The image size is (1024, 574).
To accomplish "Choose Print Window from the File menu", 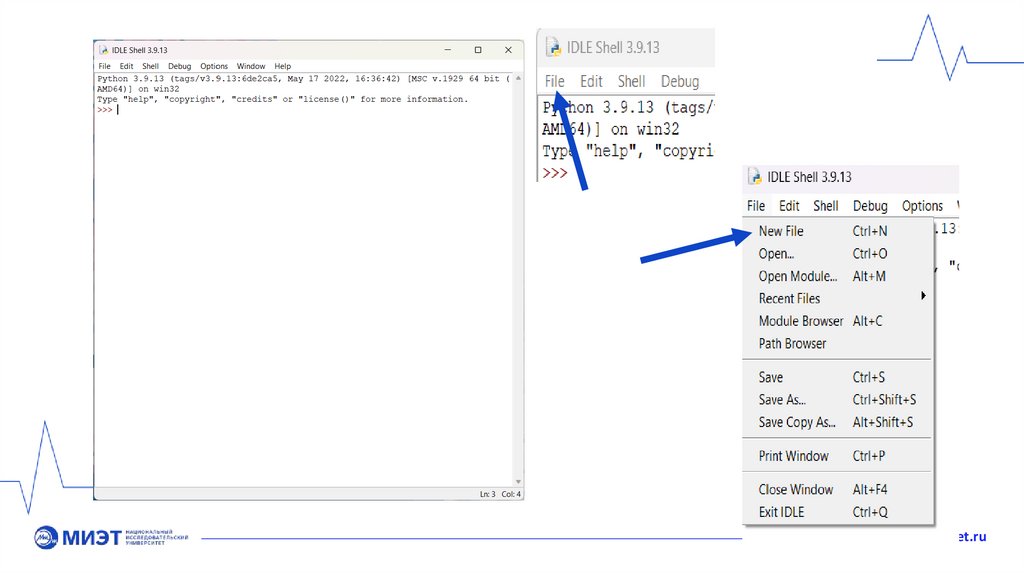I will point(838,456).
